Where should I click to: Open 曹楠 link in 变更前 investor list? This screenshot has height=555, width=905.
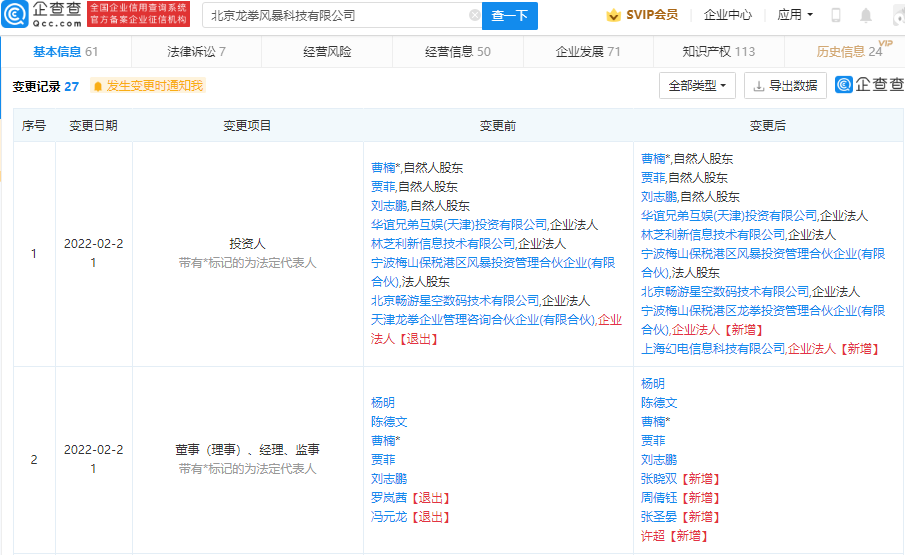pyautogui.click(x=383, y=168)
